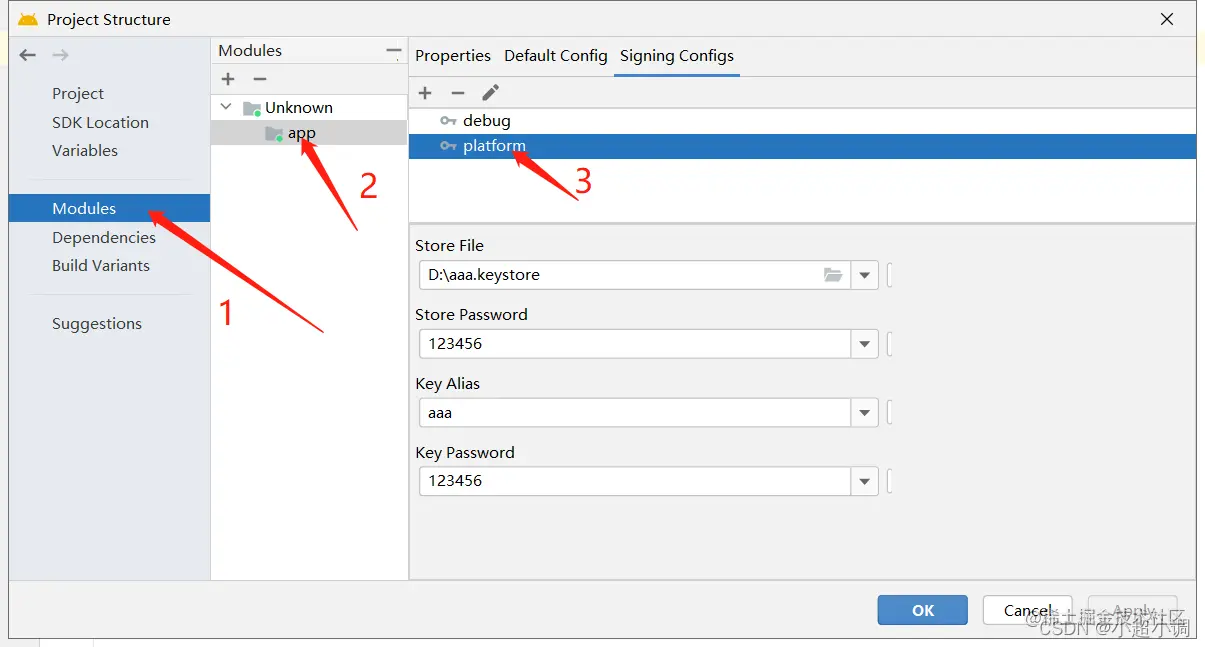The image size is (1205, 647).
Task: Open the Variables section
Action: click(85, 150)
